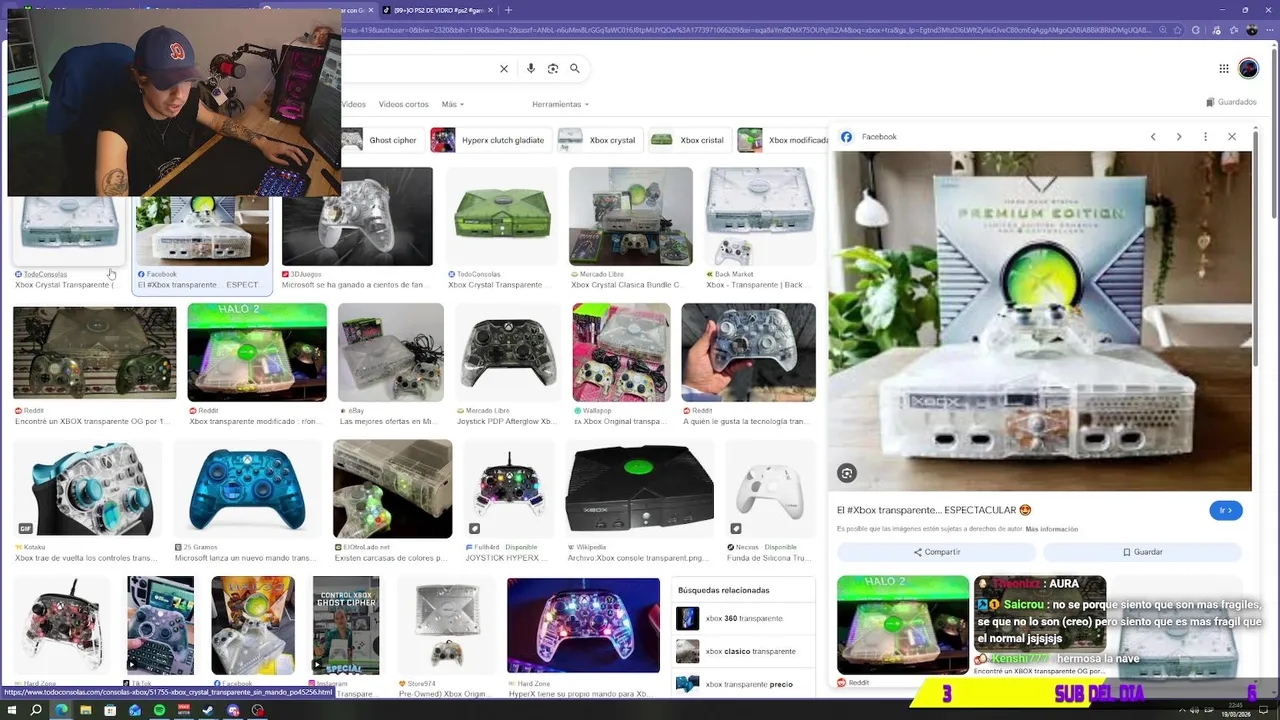The height and width of the screenshot is (720, 1280).
Task: Open Microsoft Edge from the taskbar
Action: click(x=61, y=710)
